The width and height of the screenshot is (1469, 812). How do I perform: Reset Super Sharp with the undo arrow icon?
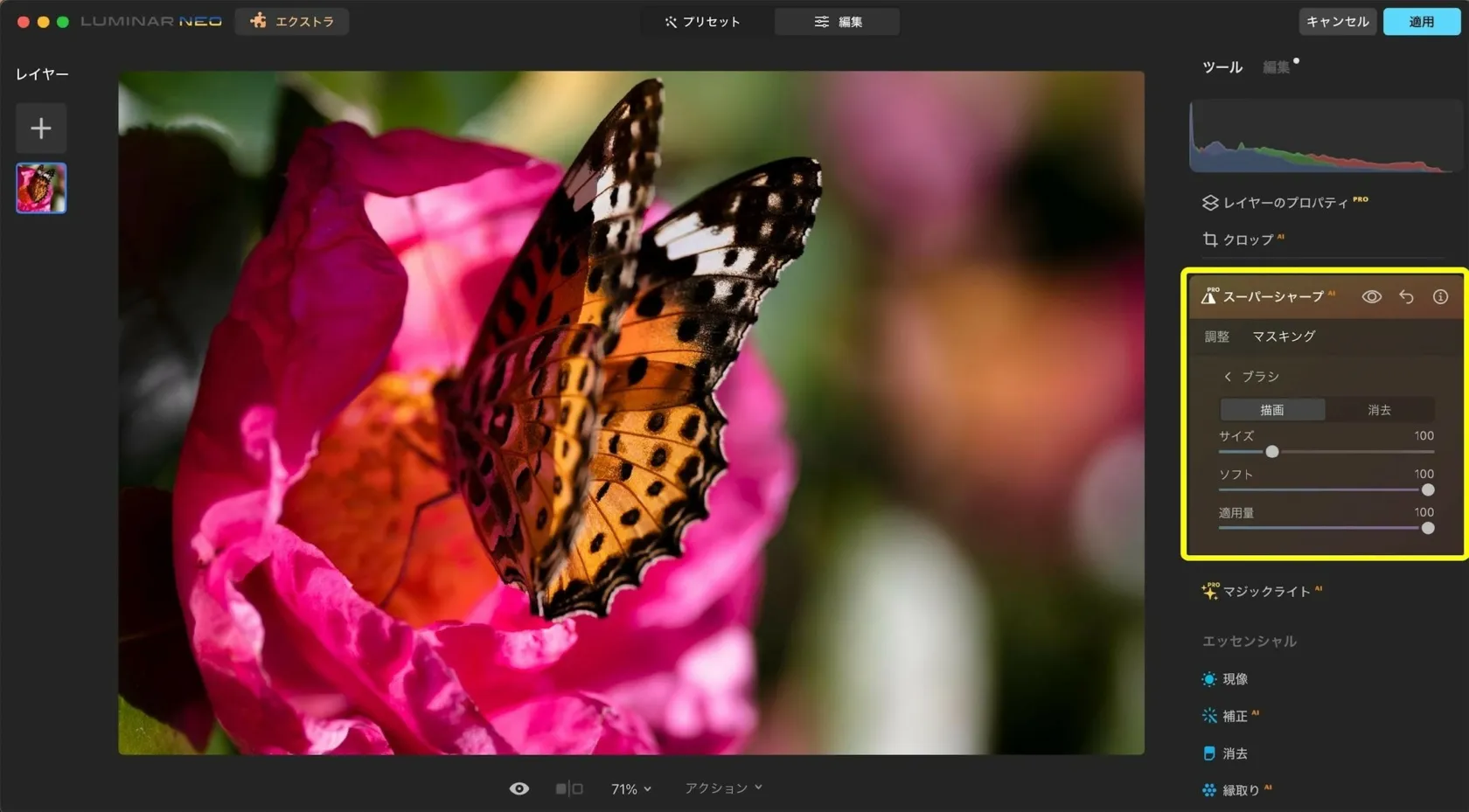(x=1406, y=297)
